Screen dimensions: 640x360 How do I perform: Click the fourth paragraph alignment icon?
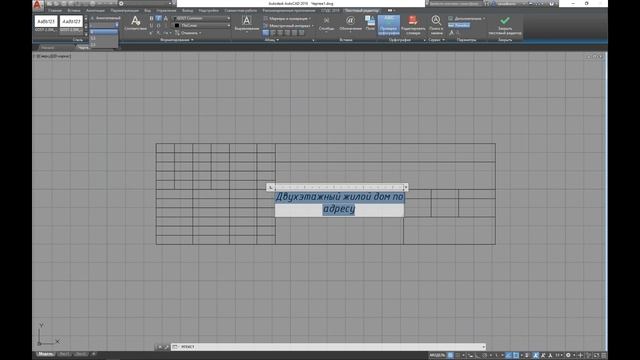(x=287, y=33)
